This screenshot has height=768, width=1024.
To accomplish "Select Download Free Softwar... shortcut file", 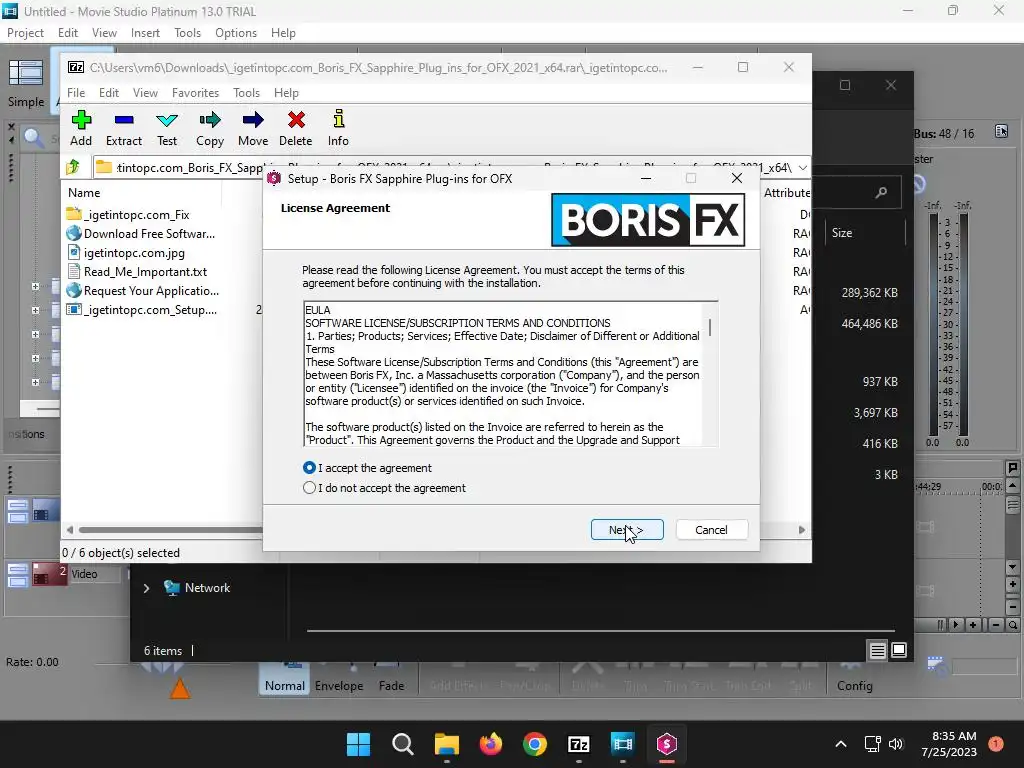I will pos(140,233).
